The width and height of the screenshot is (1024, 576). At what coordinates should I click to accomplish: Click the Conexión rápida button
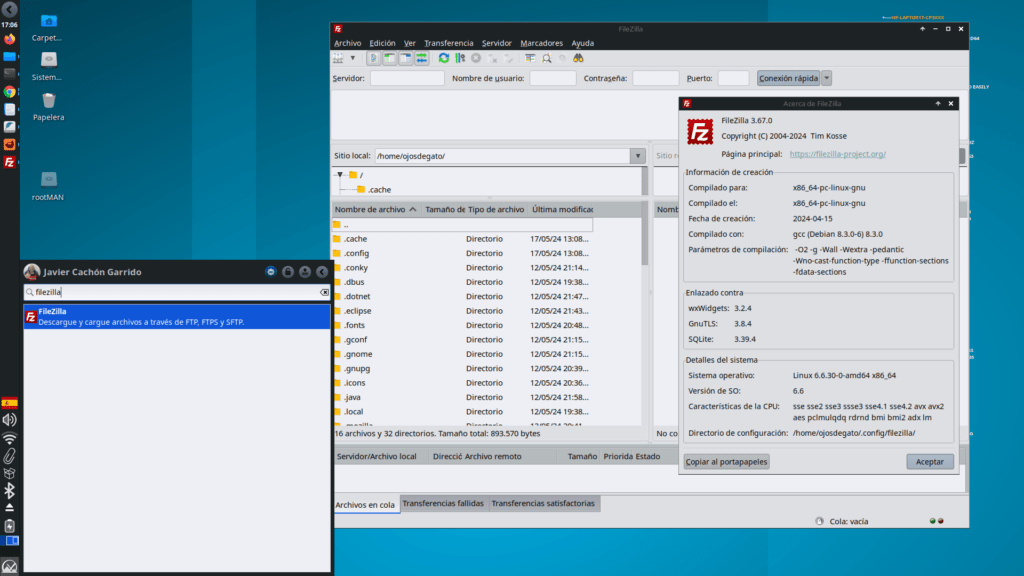[788, 78]
